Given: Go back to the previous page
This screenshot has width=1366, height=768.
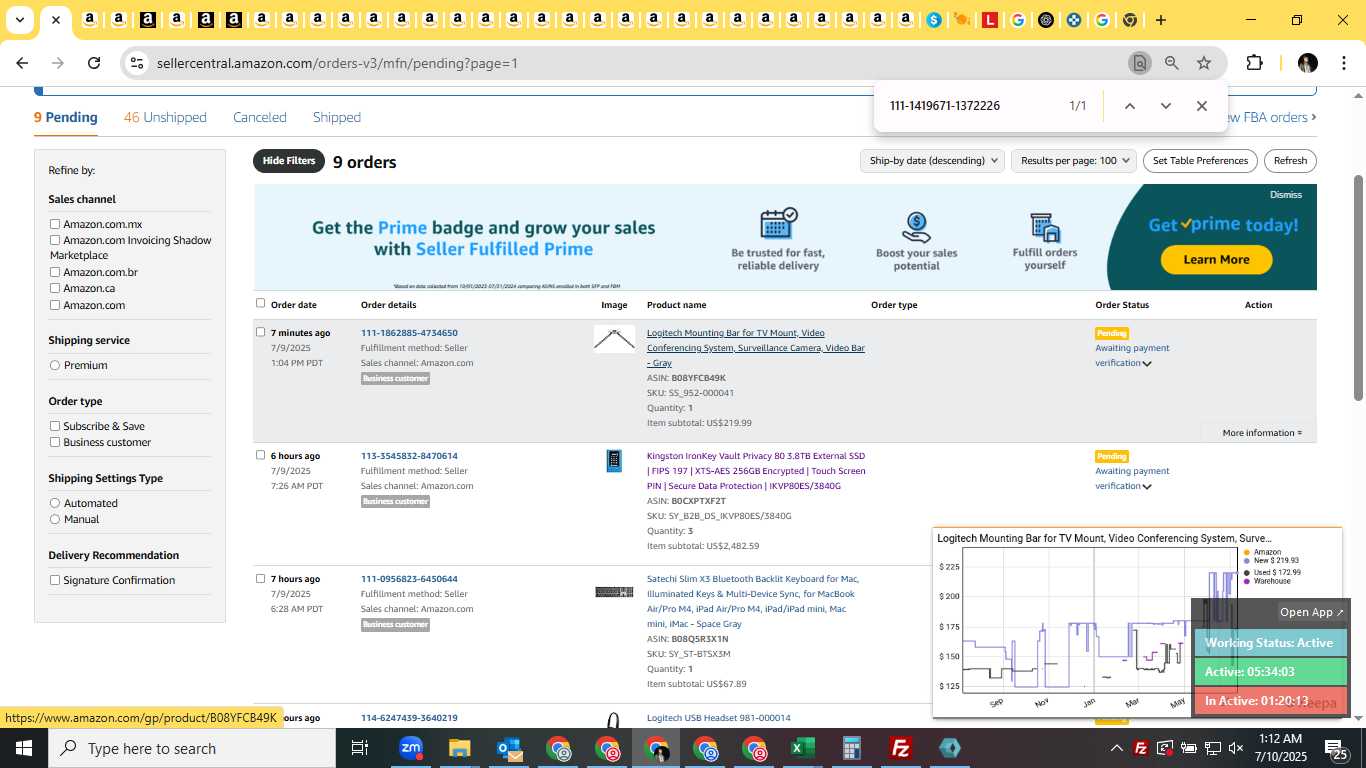Looking at the screenshot, I should 22,63.
